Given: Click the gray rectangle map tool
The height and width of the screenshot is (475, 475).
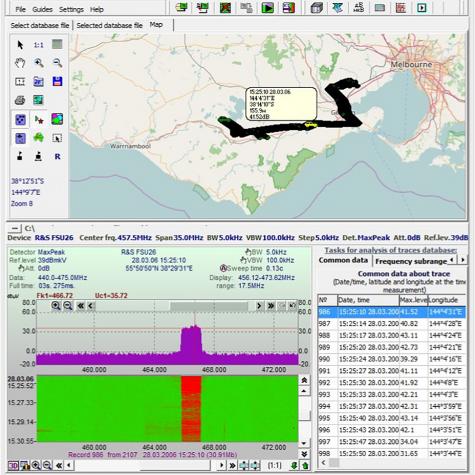Looking at the screenshot, I should [x=57, y=44].
